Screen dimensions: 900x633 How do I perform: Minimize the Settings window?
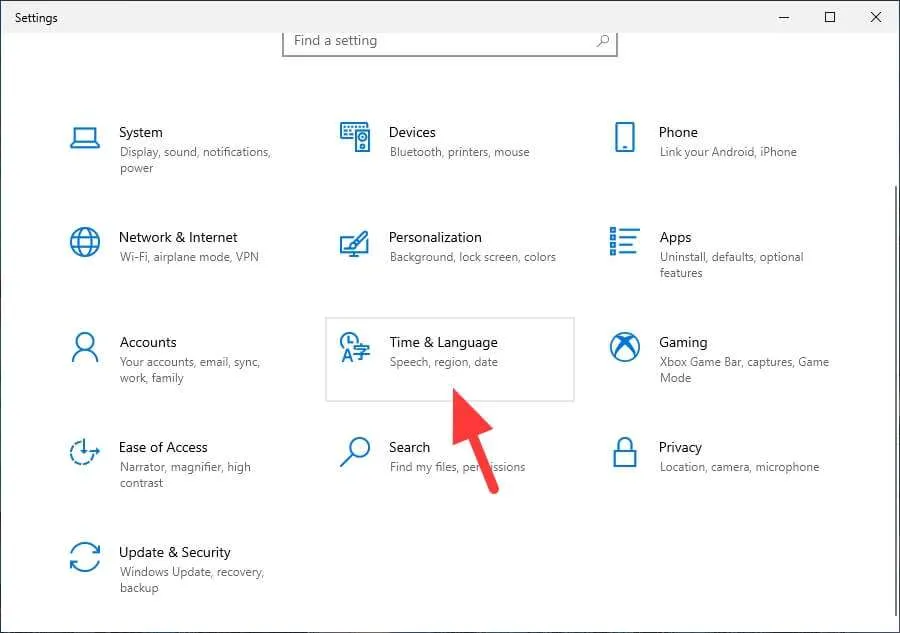[x=783, y=17]
